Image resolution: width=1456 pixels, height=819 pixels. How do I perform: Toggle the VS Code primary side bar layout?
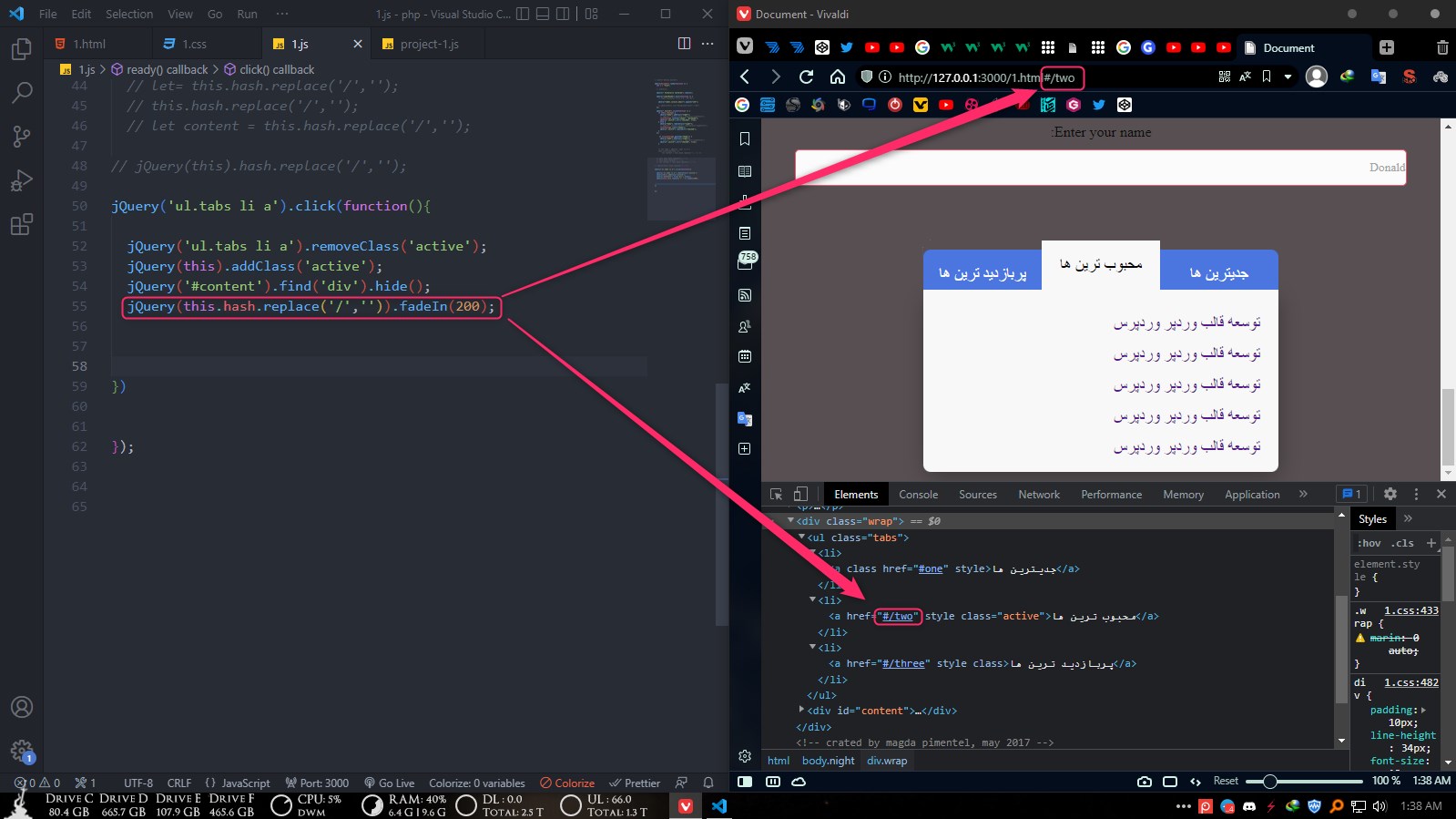pyautogui.click(x=523, y=14)
